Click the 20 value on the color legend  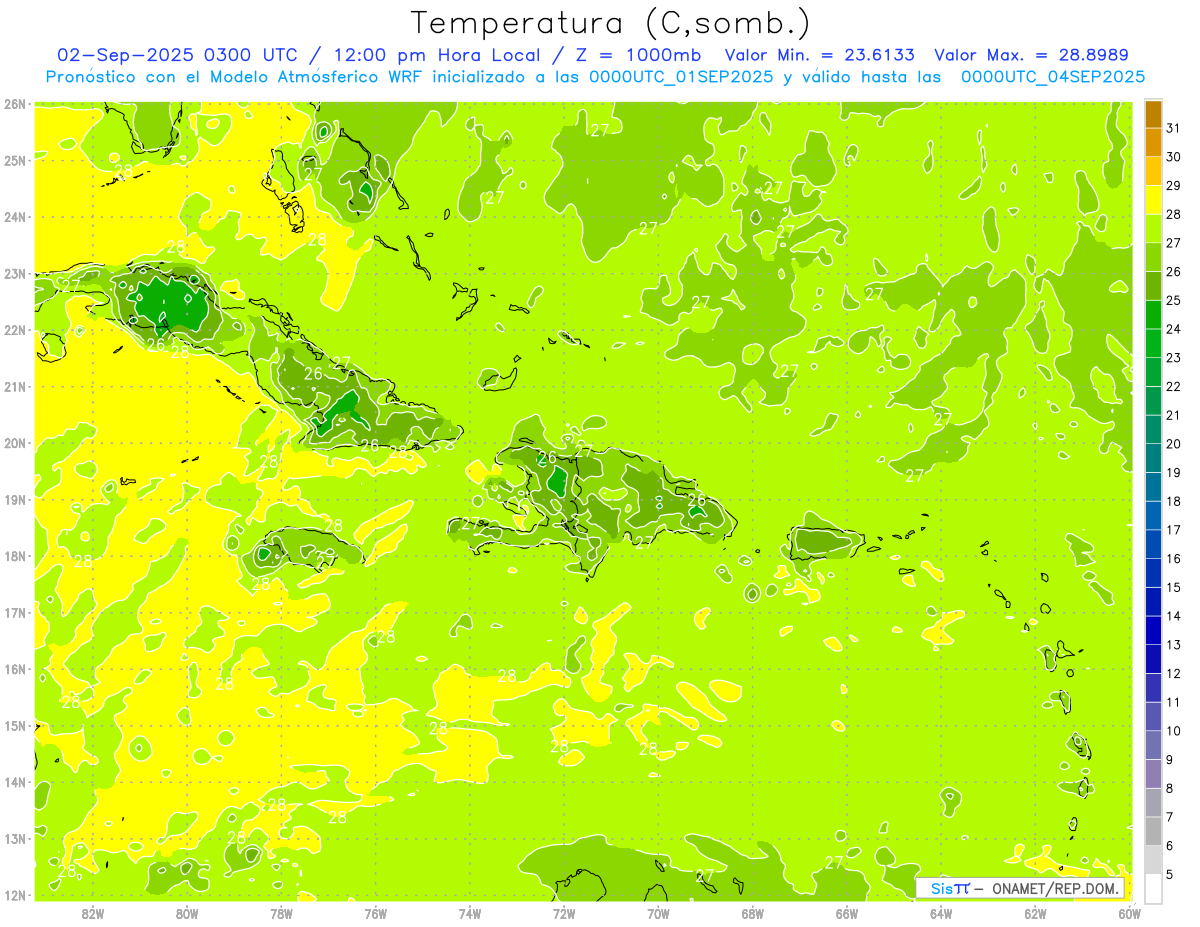click(x=1174, y=444)
